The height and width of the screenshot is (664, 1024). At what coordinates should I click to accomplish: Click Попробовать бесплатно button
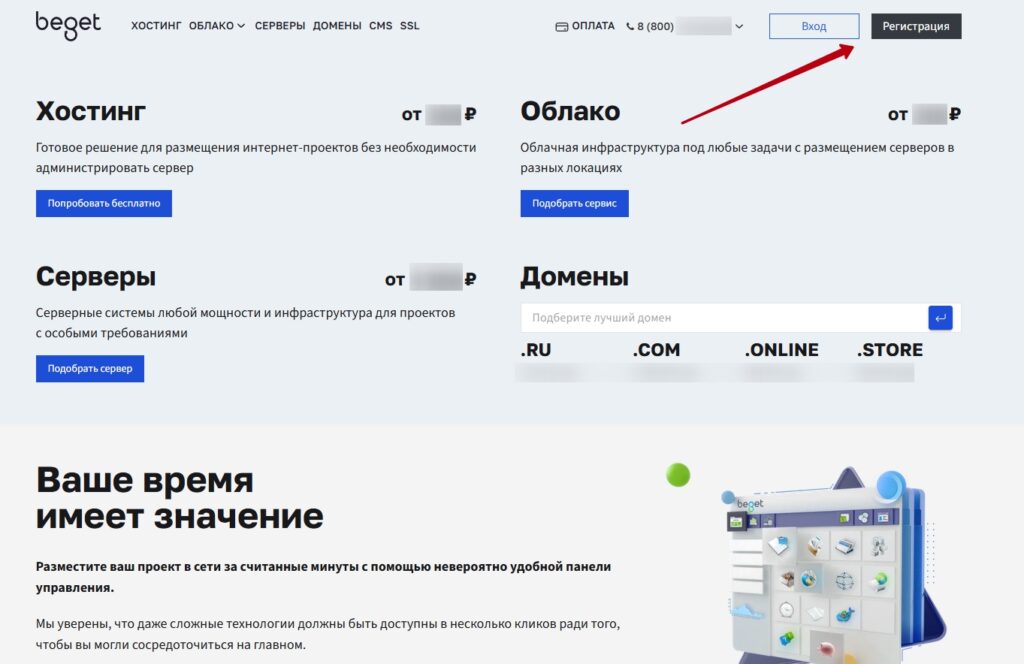104,203
